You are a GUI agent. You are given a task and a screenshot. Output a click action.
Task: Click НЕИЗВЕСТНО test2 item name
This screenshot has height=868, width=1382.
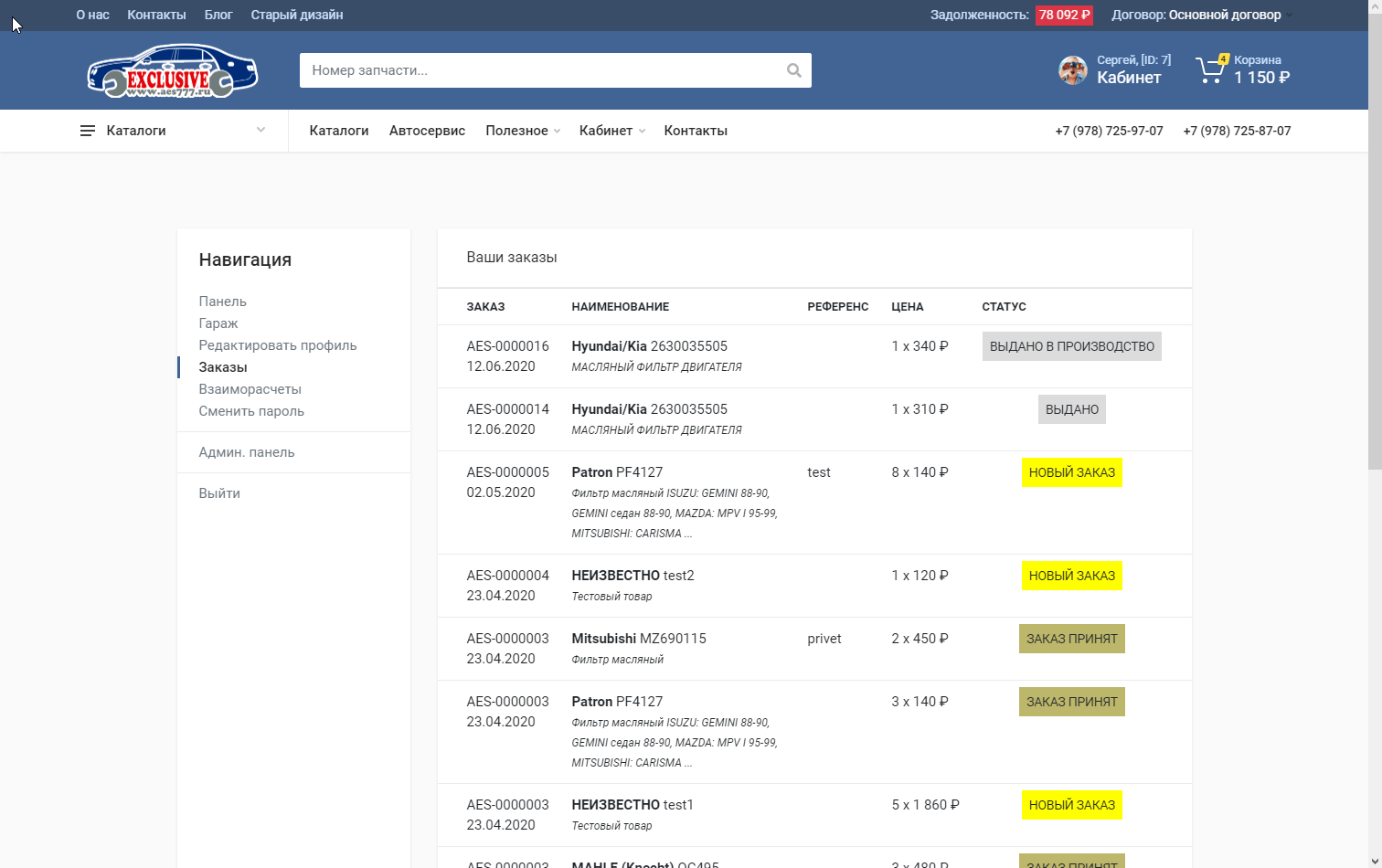[x=633, y=576]
